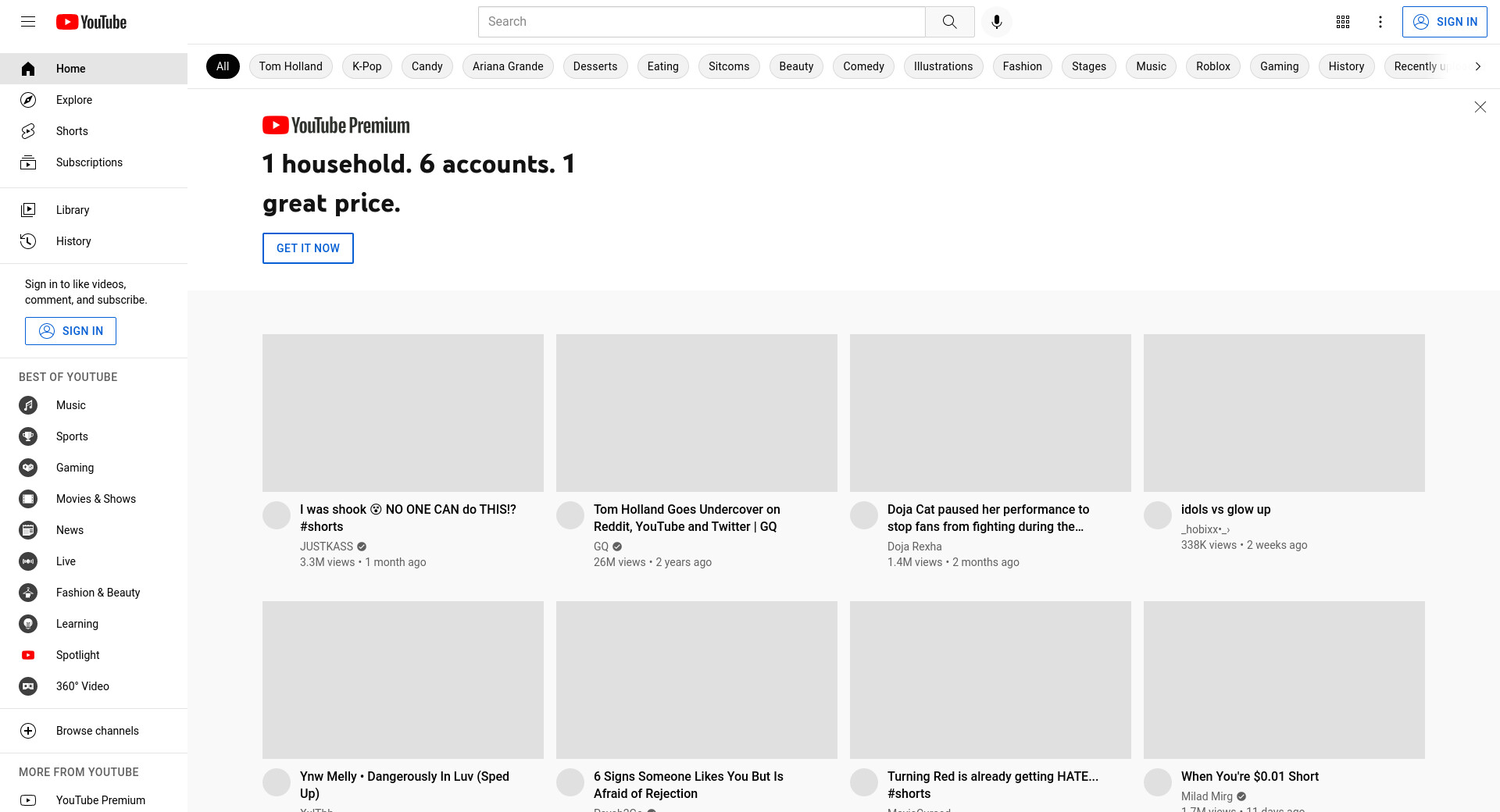Click the Subscriptions icon
Screen dimensions: 1500x812
pyautogui.click(x=28, y=162)
